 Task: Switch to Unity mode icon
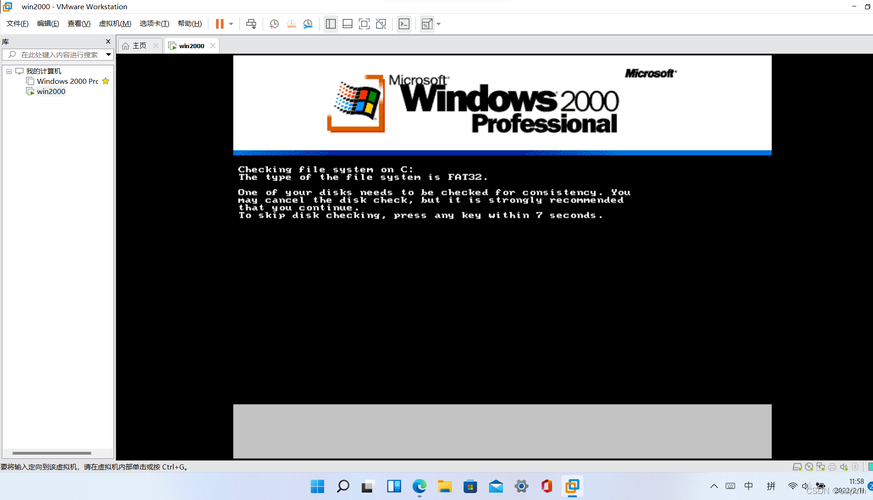[x=381, y=24]
